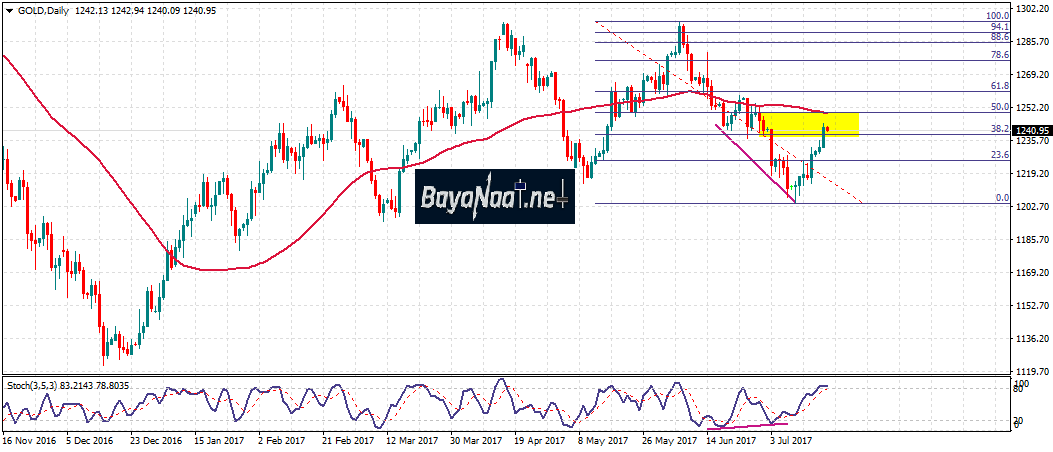Click the 0.0 Fibonacci level label
Screen dimensions: 1053x452
tap(1001, 198)
